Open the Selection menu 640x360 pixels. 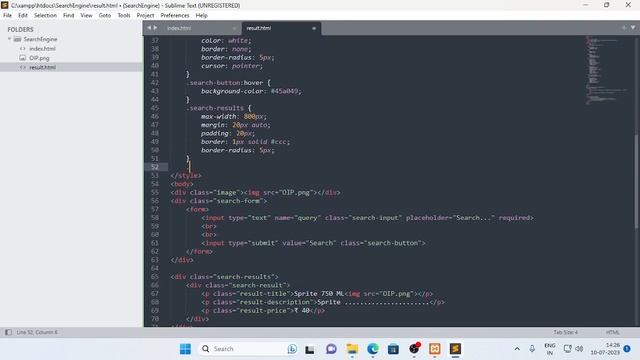[45, 16]
